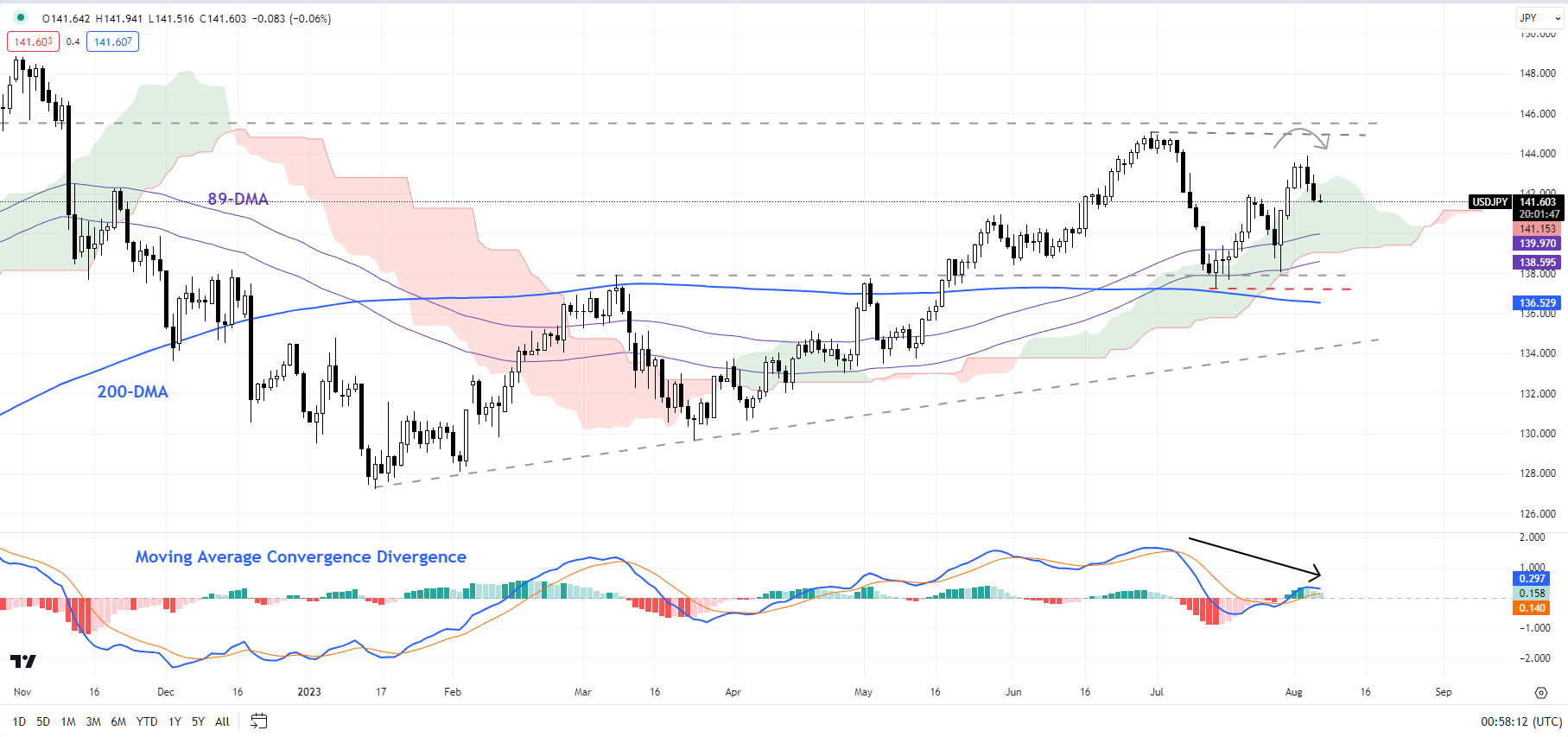Click the histogram value tag 0.158
This screenshot has width=1568, height=737.
(x=1532, y=594)
